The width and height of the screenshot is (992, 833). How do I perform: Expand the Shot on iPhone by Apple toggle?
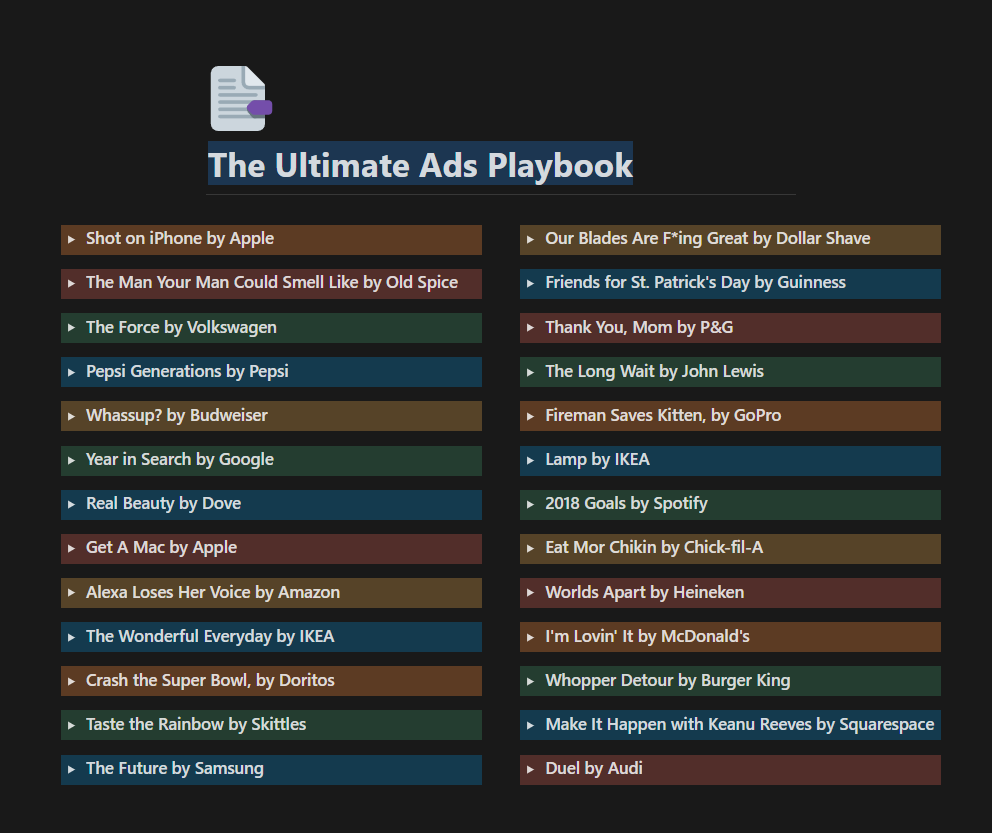pos(71,240)
